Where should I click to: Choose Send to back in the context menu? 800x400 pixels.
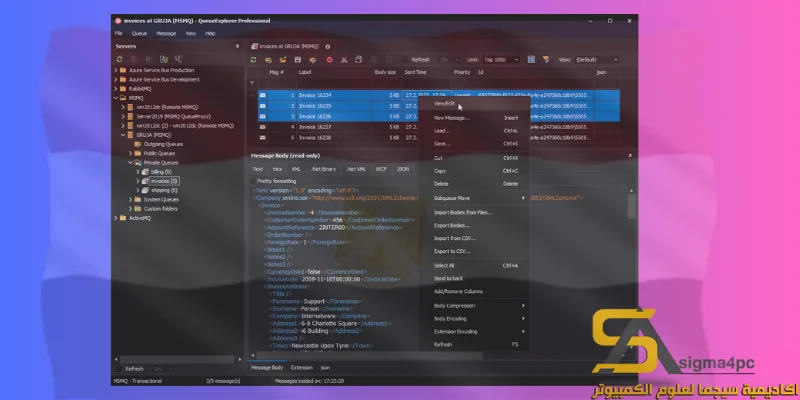(x=474, y=279)
